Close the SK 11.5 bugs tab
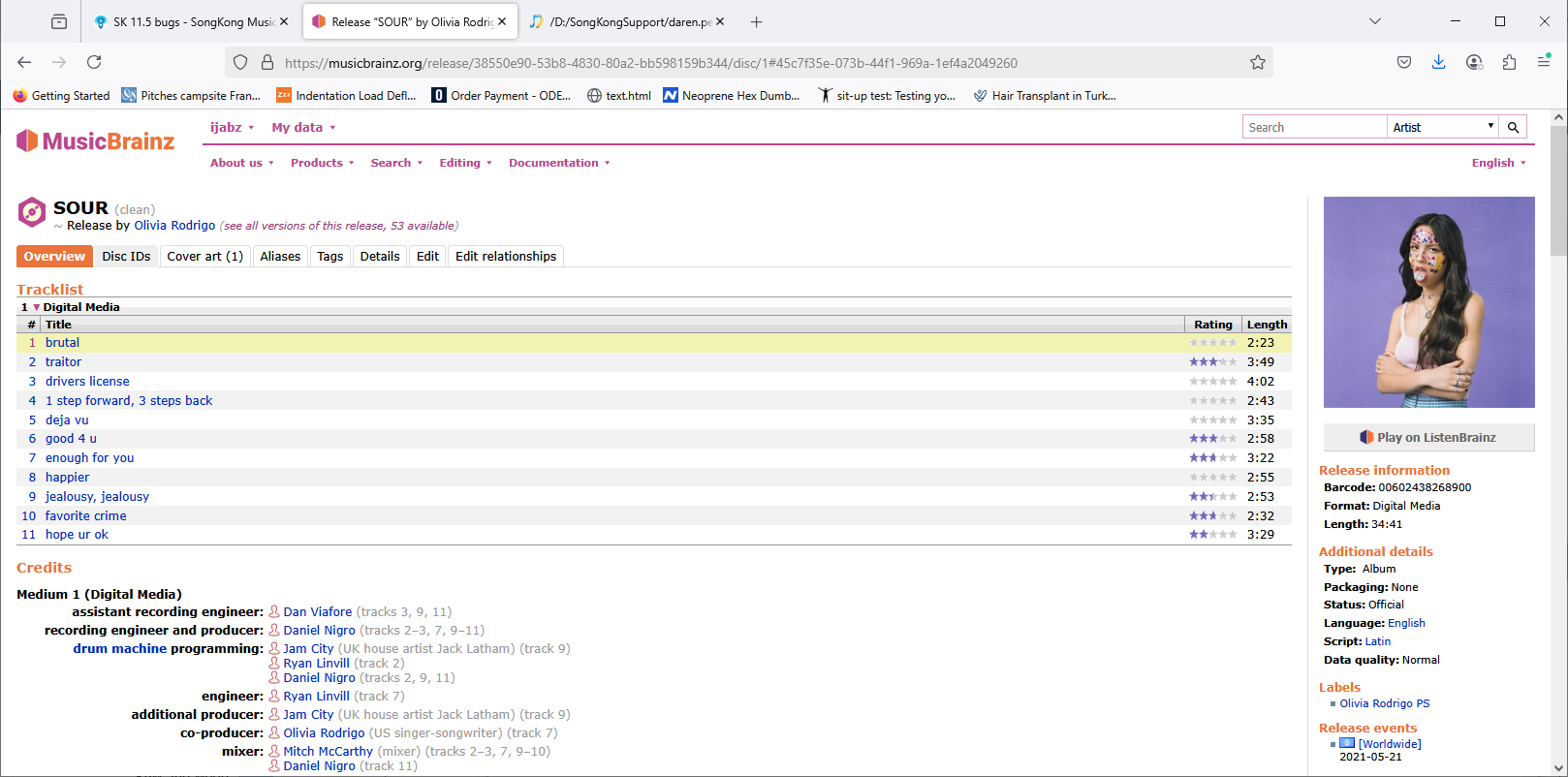This screenshot has width=1568, height=777. pyautogui.click(x=284, y=21)
